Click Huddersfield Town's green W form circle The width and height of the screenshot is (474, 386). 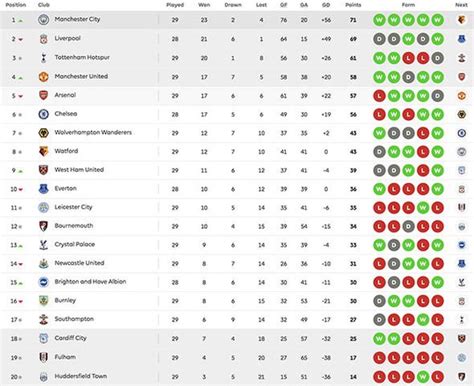423,377
